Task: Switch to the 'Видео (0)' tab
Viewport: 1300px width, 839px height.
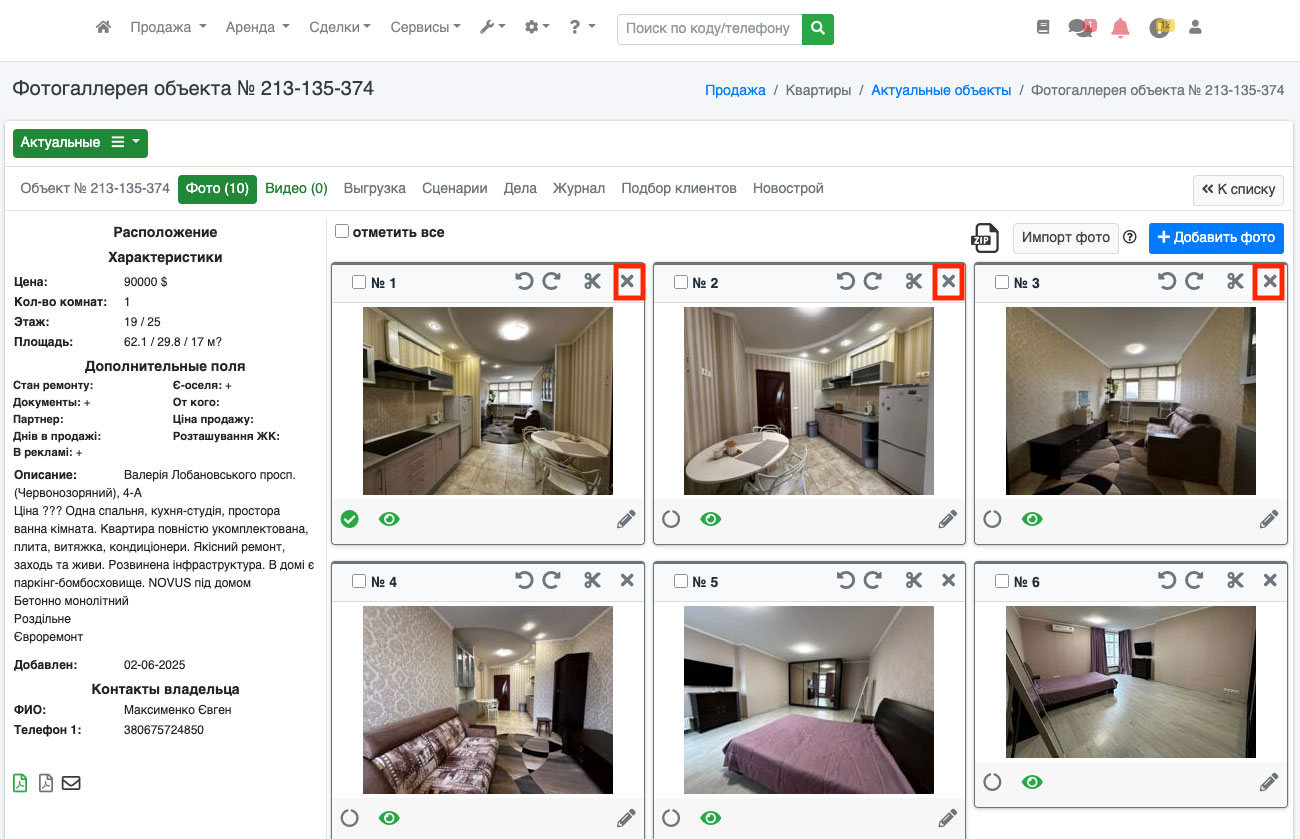Action: [x=296, y=188]
